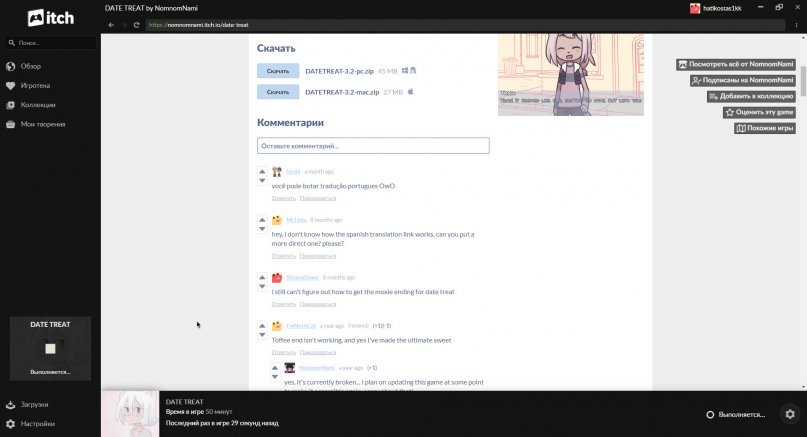This screenshot has height=437, width=807.
Task: Reply to the moxie ending comment
Action: [x=284, y=304]
